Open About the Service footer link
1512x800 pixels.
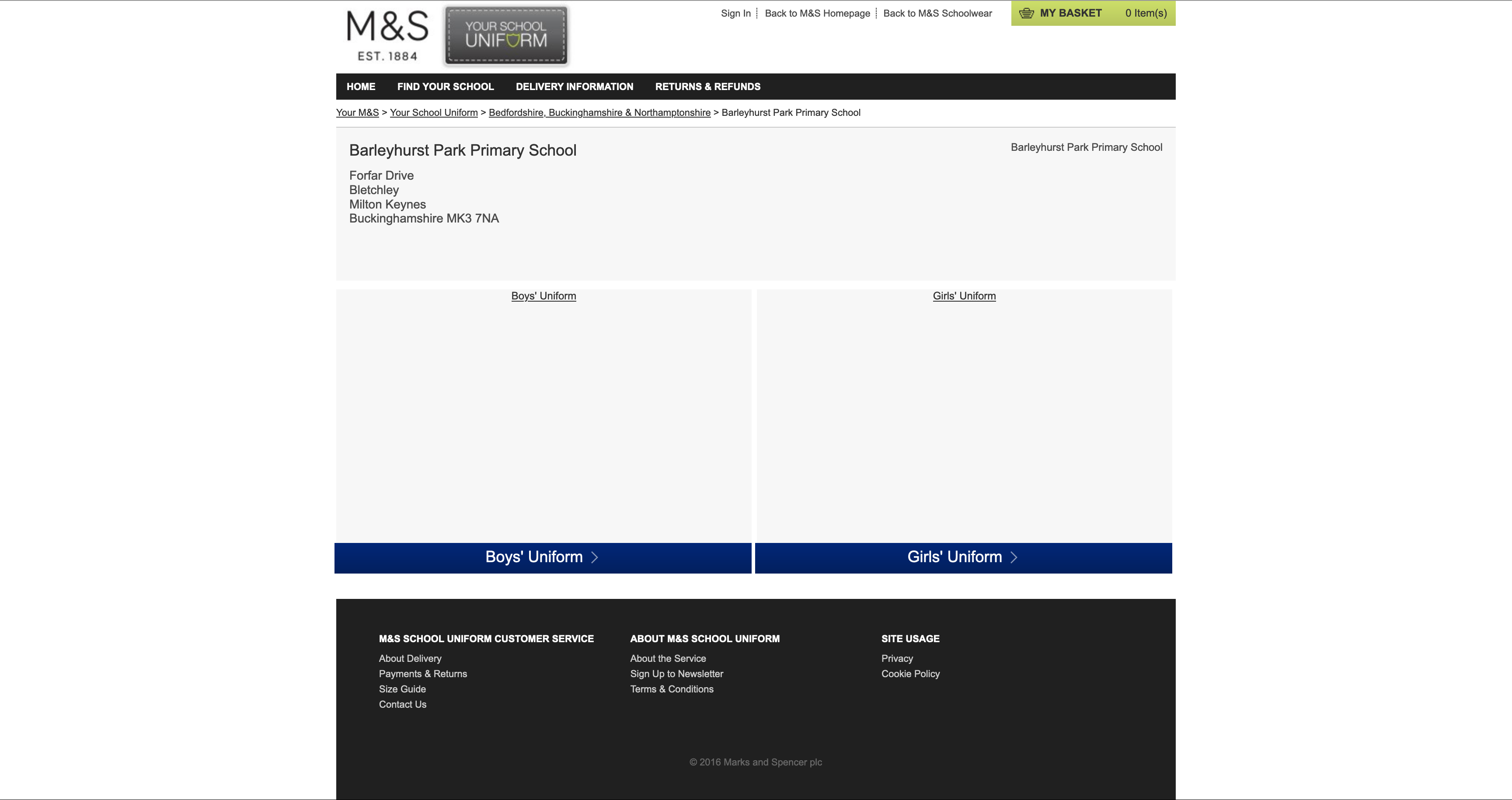668,658
